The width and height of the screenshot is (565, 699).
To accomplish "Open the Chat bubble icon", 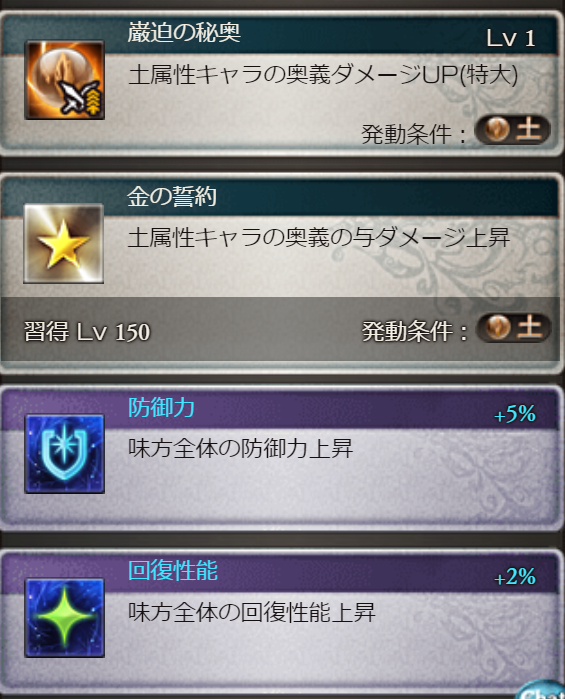I will pyautogui.click(x=540, y=690).
